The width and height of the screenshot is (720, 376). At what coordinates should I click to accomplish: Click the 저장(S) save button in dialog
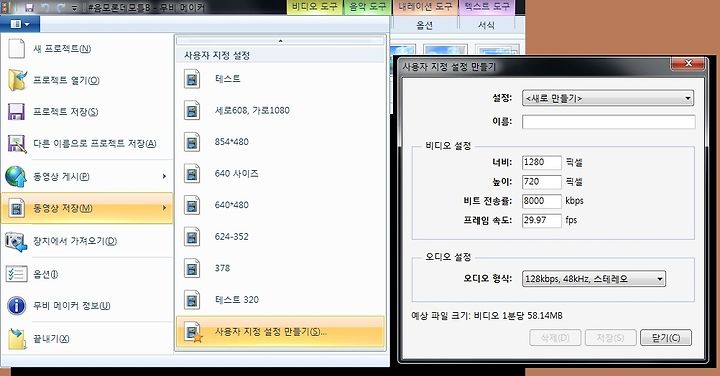click(611, 338)
